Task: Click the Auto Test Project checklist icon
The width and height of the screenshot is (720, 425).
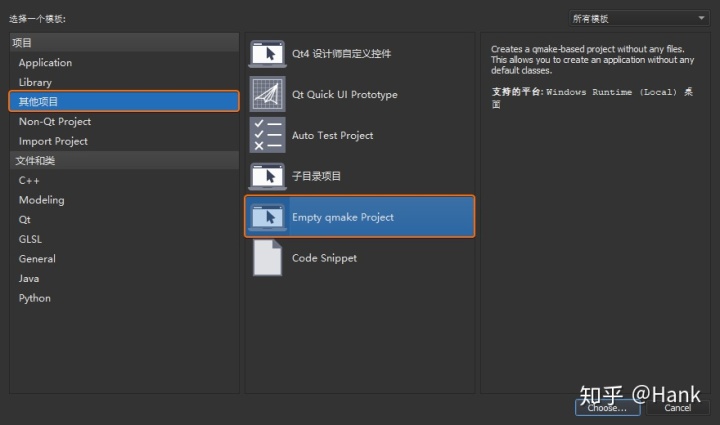Action: pyautogui.click(x=267, y=135)
